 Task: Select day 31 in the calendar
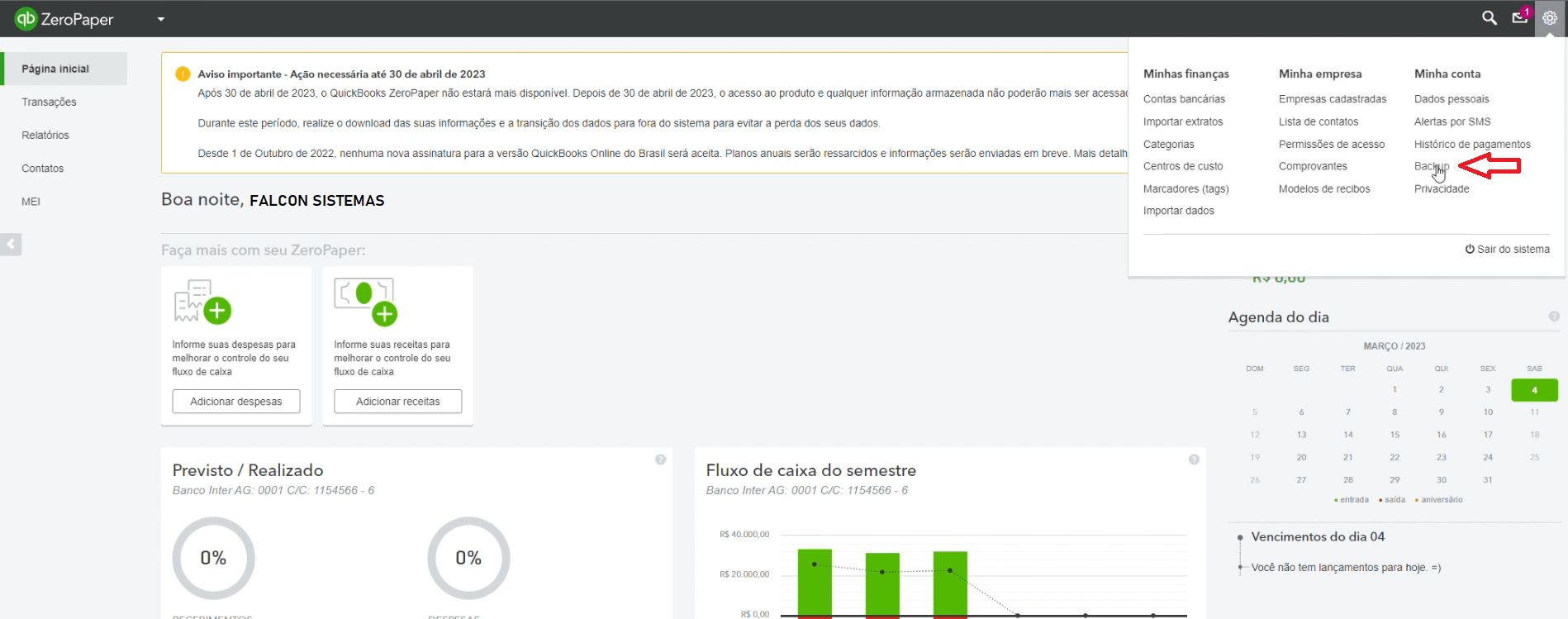click(x=1488, y=480)
